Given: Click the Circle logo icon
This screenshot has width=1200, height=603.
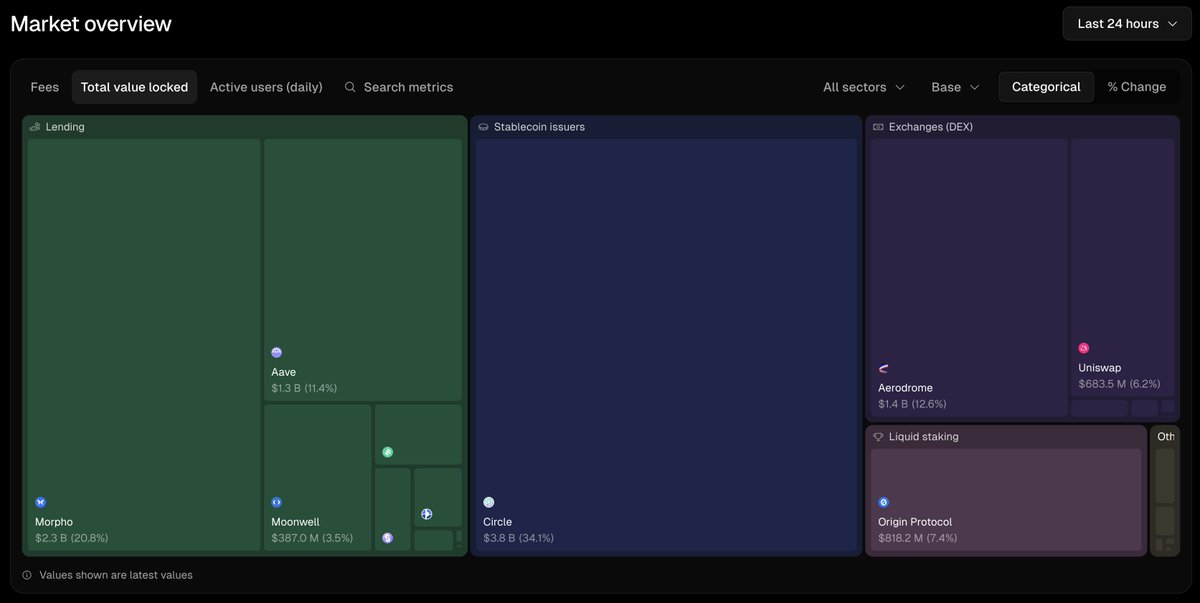Looking at the screenshot, I should point(489,502).
